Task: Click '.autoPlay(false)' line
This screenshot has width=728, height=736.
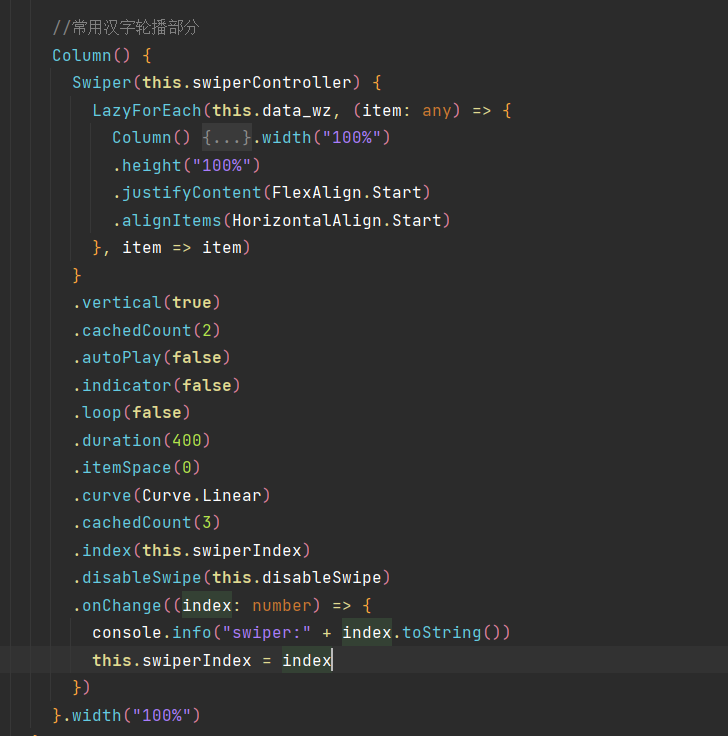Action: click(x=152, y=357)
